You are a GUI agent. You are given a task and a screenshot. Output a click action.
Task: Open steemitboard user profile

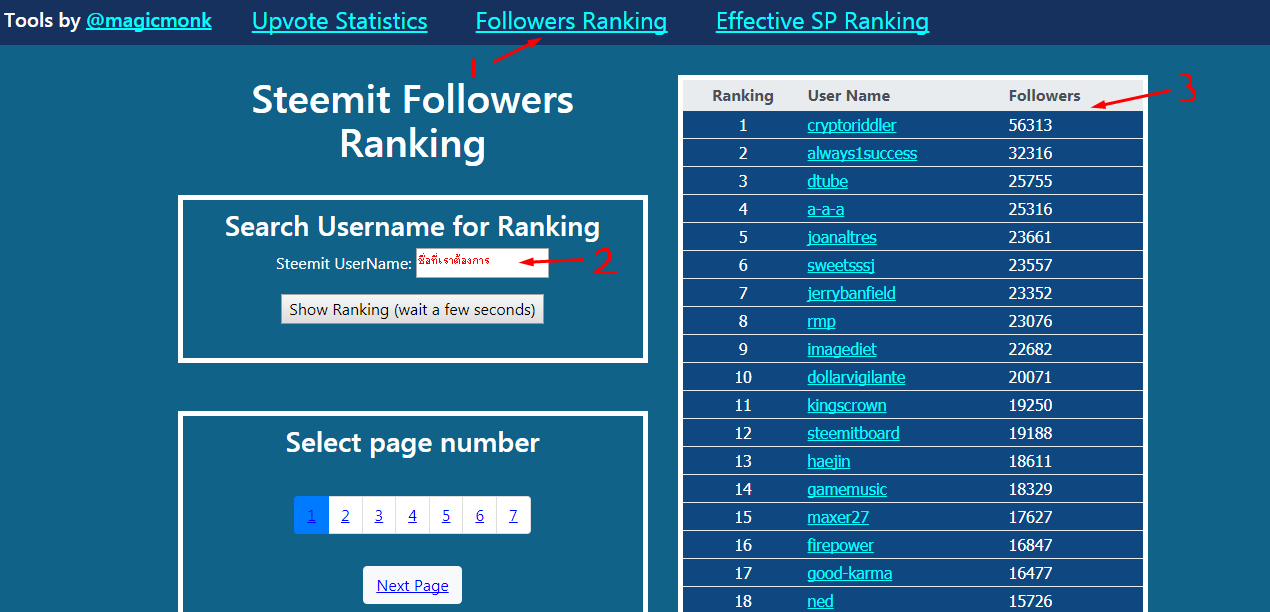coord(854,433)
